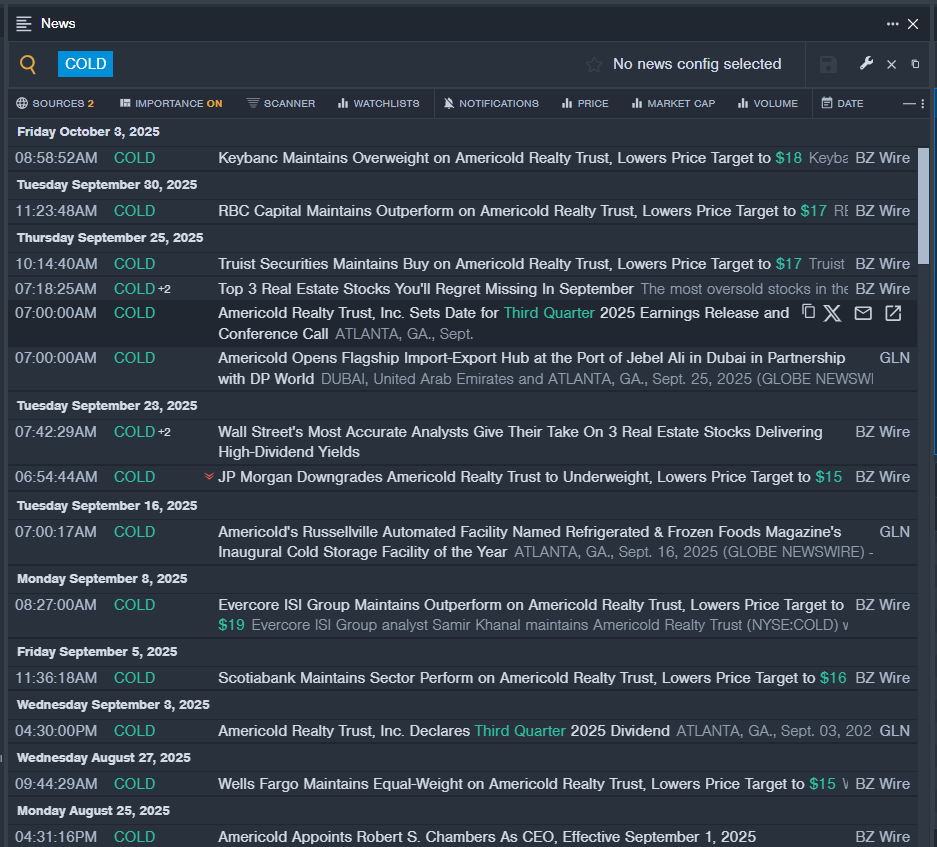Screen dimensions: 937x847
Task: Toggle the Importance ON filter
Action: click(171, 103)
